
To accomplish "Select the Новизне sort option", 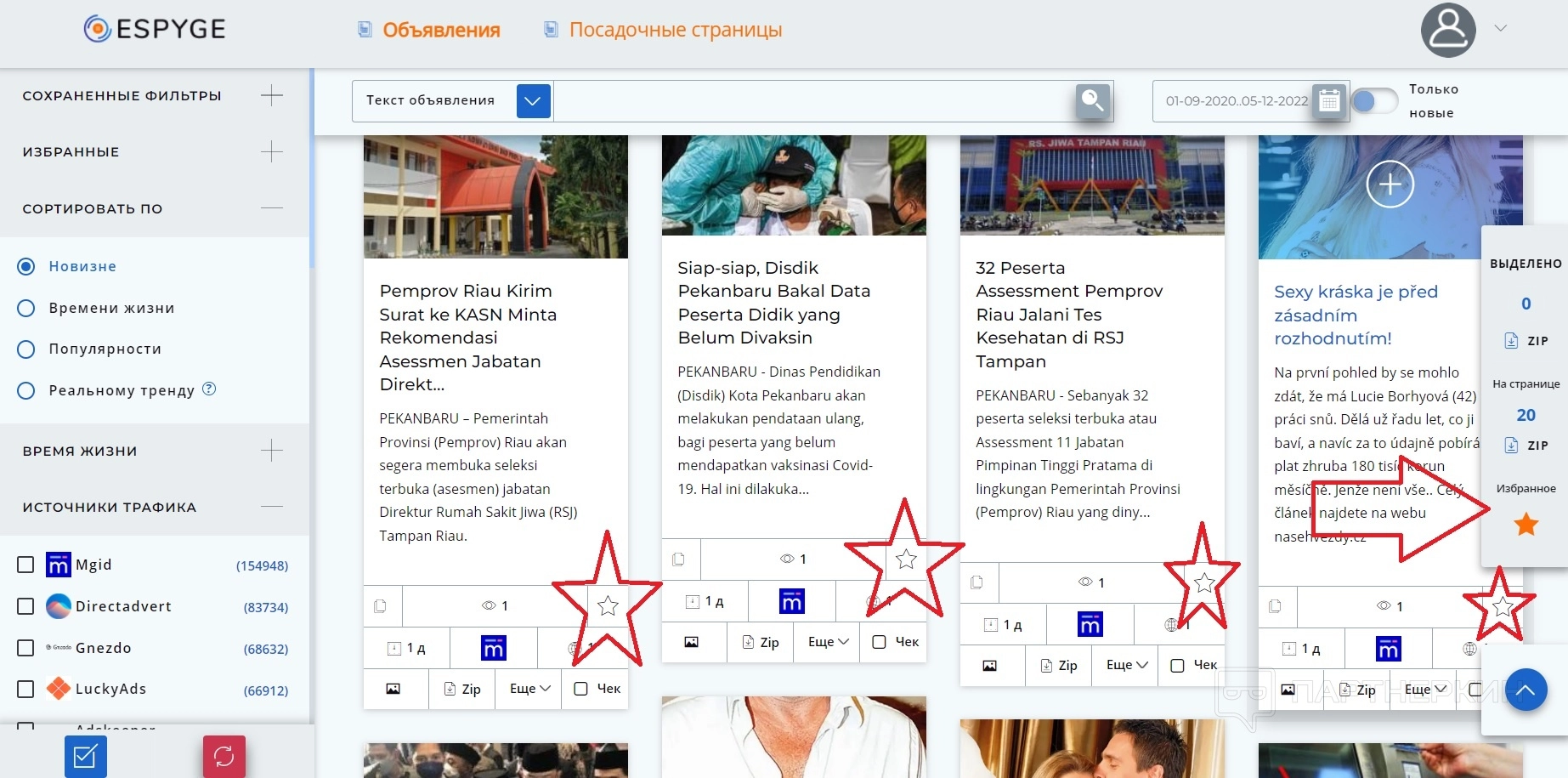I will pos(26,266).
